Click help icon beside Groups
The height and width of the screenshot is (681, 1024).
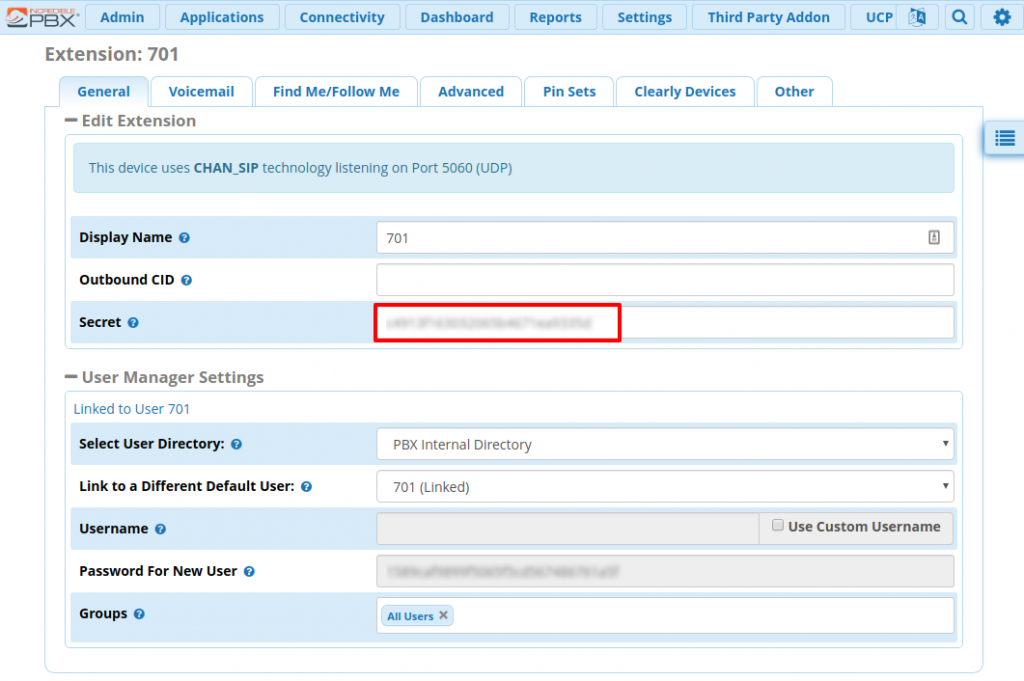point(139,614)
